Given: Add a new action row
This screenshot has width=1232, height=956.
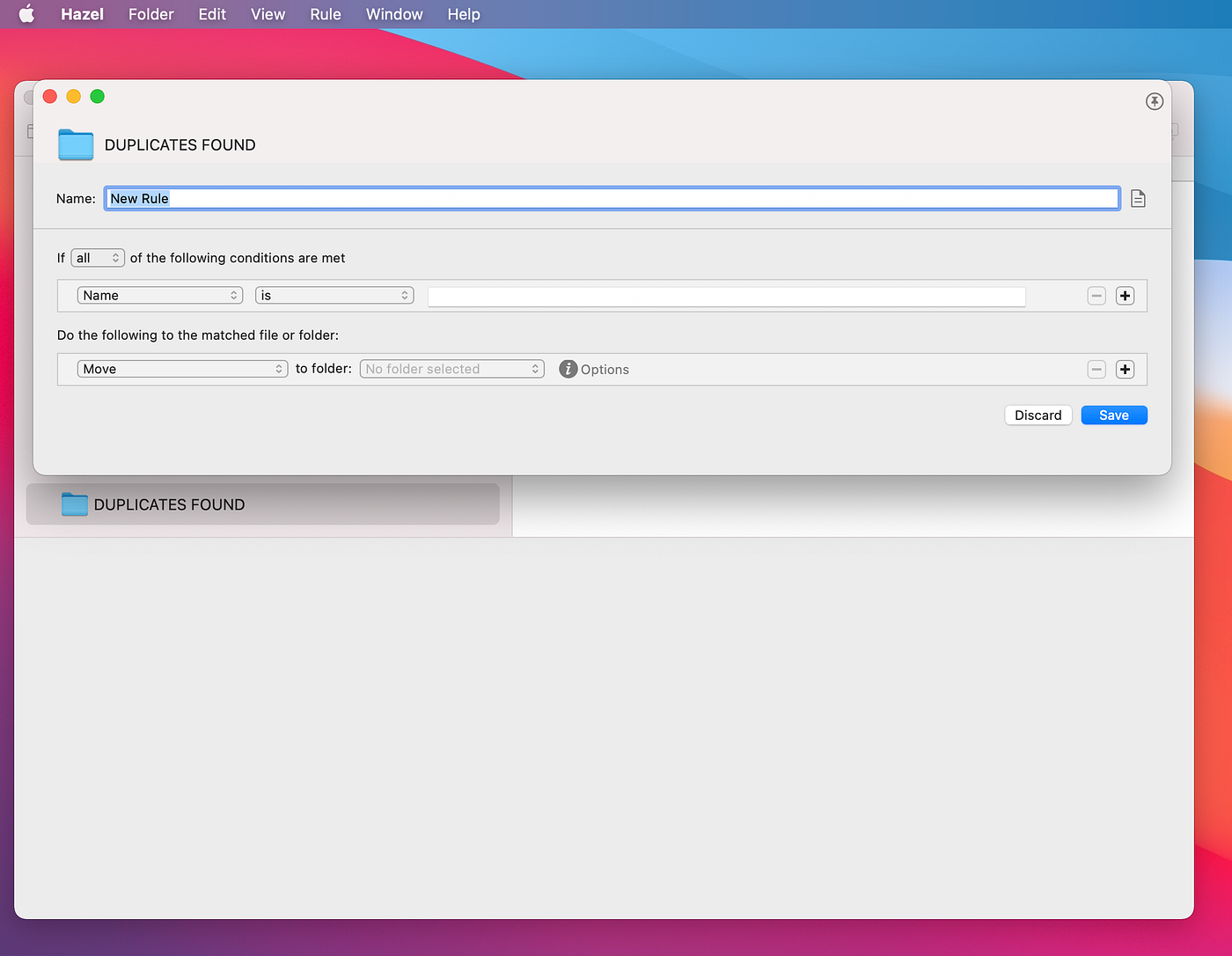Looking at the screenshot, I should [x=1125, y=370].
